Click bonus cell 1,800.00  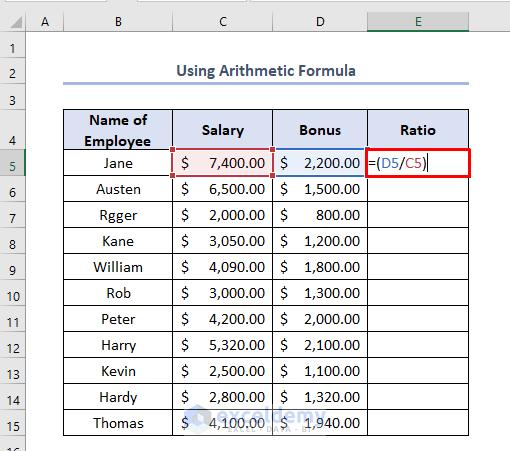coord(320,267)
